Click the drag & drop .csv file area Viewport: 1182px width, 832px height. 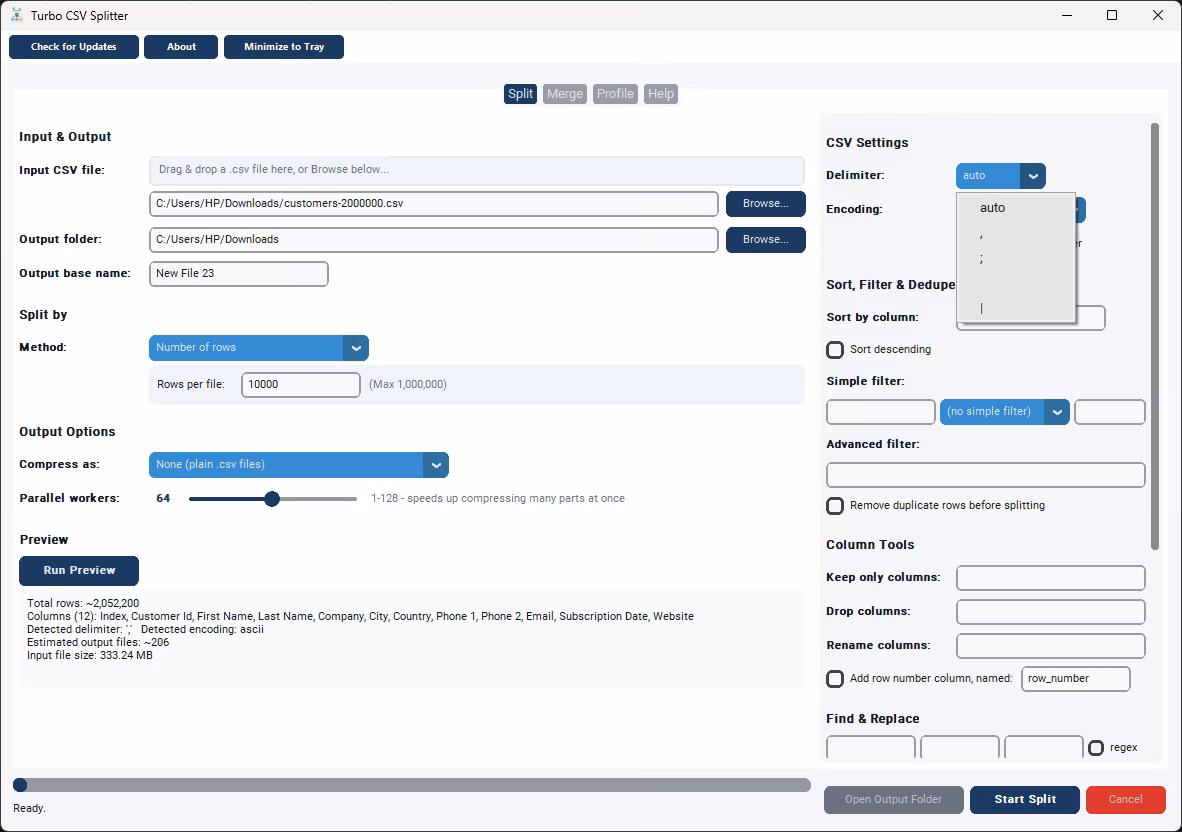(476, 170)
